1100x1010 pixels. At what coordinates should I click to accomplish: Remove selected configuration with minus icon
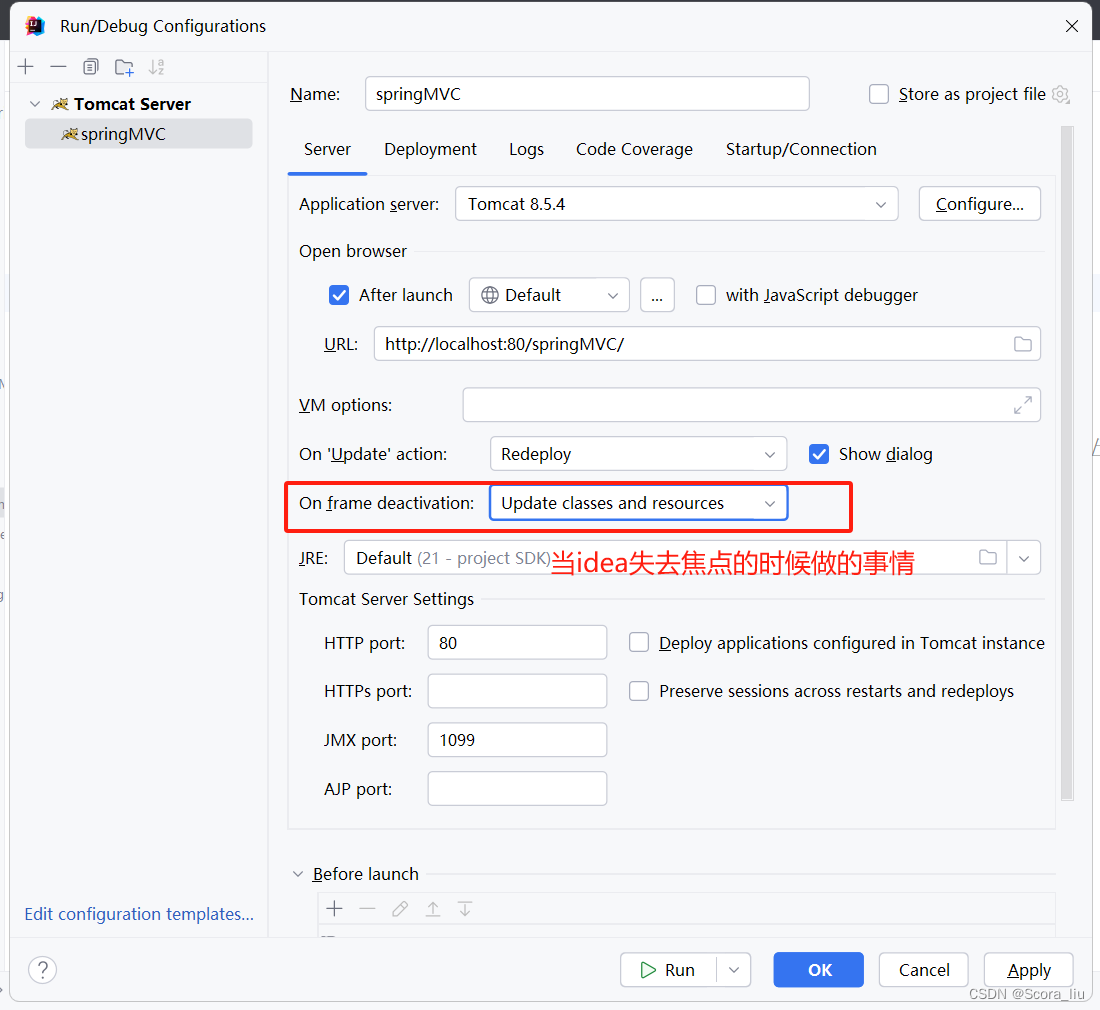pos(58,67)
